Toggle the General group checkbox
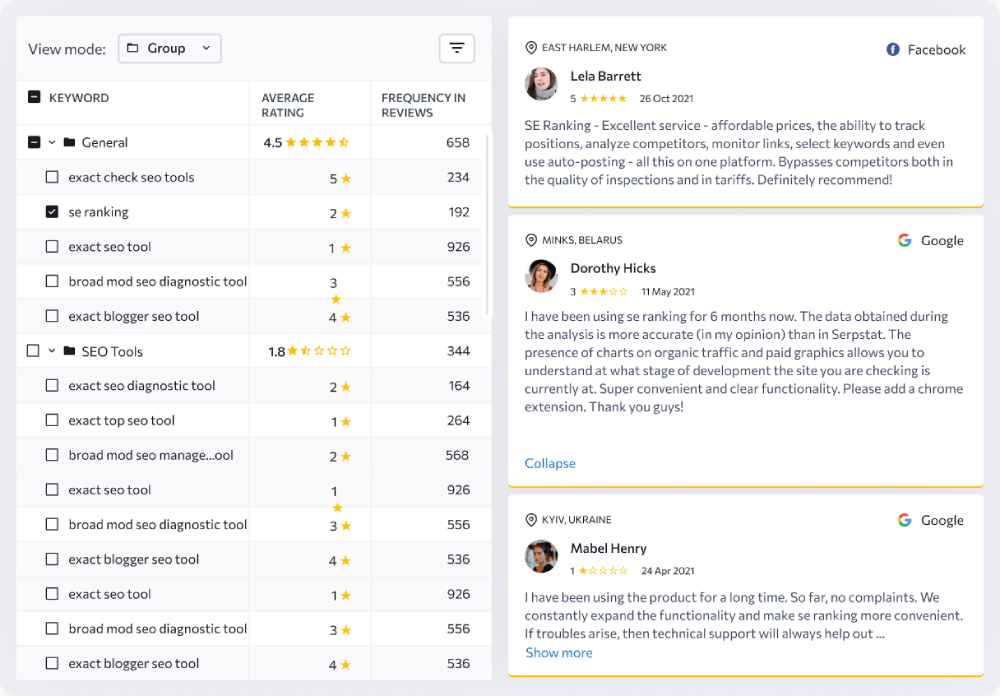The image size is (1000, 696). click(34, 142)
